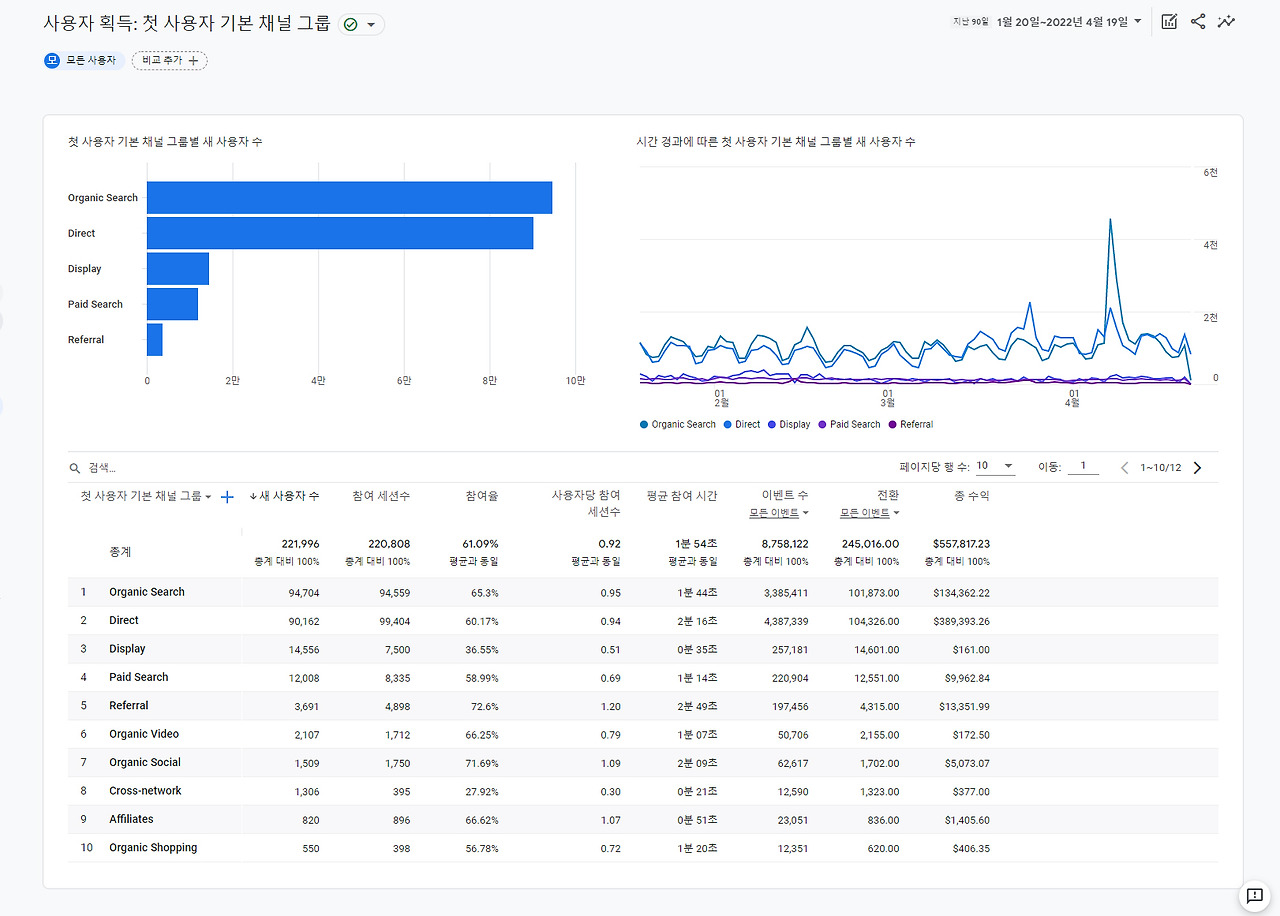Select the Paid Search row name in the table

pos(139,677)
